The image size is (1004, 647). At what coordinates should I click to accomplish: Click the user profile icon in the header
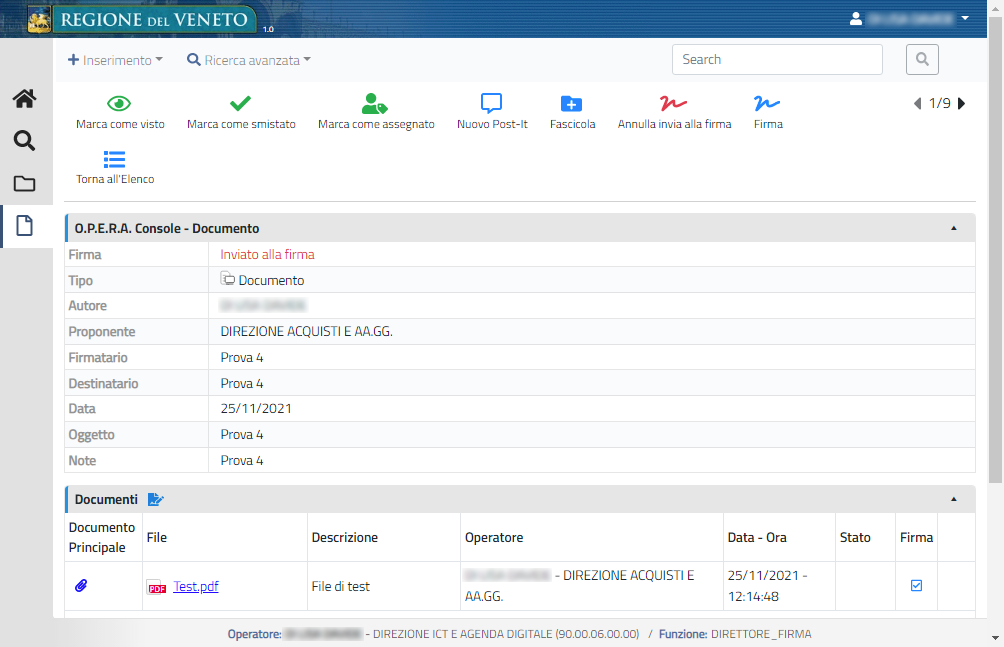855,19
